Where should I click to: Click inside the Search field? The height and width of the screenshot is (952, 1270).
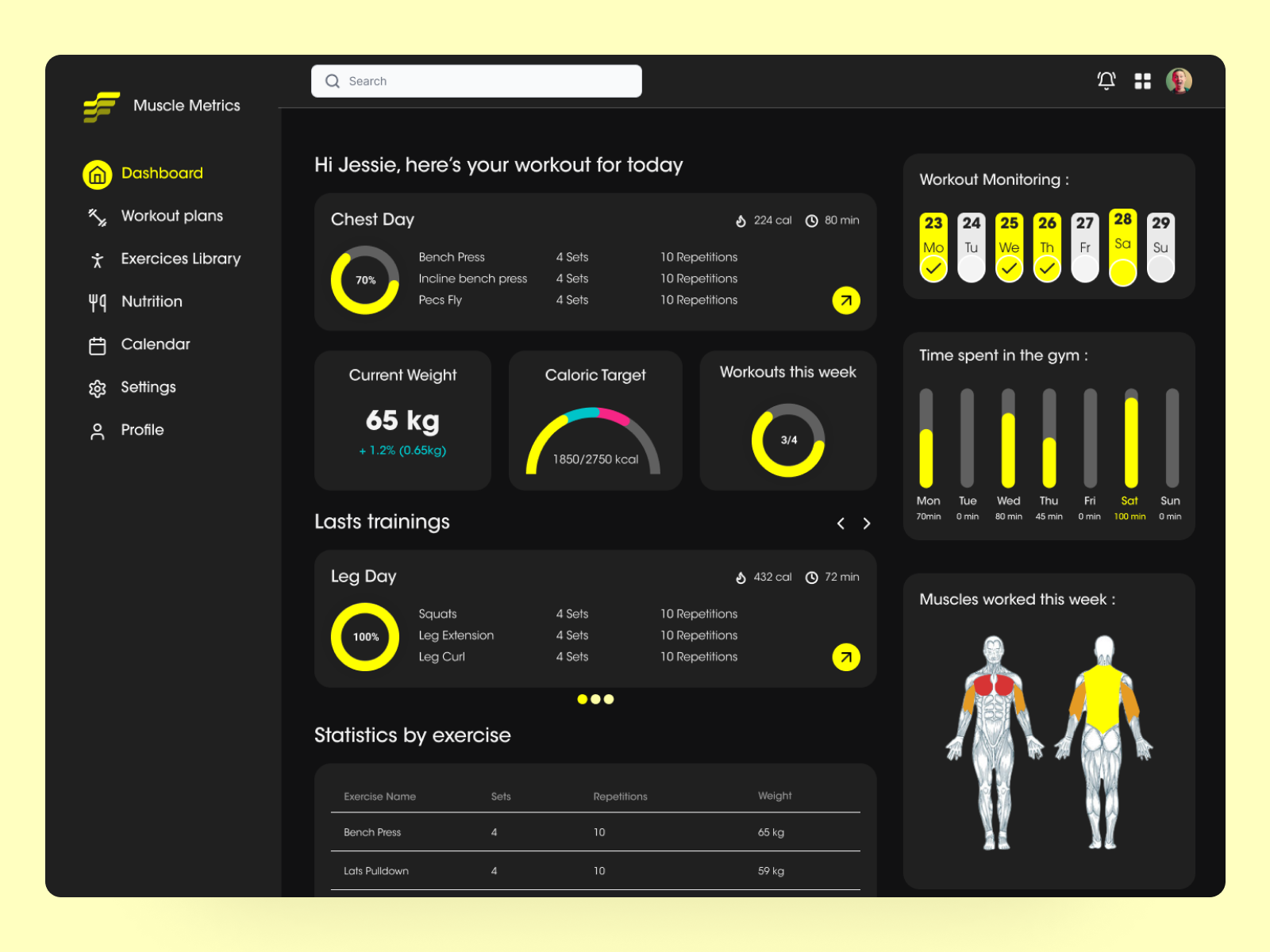tap(476, 80)
